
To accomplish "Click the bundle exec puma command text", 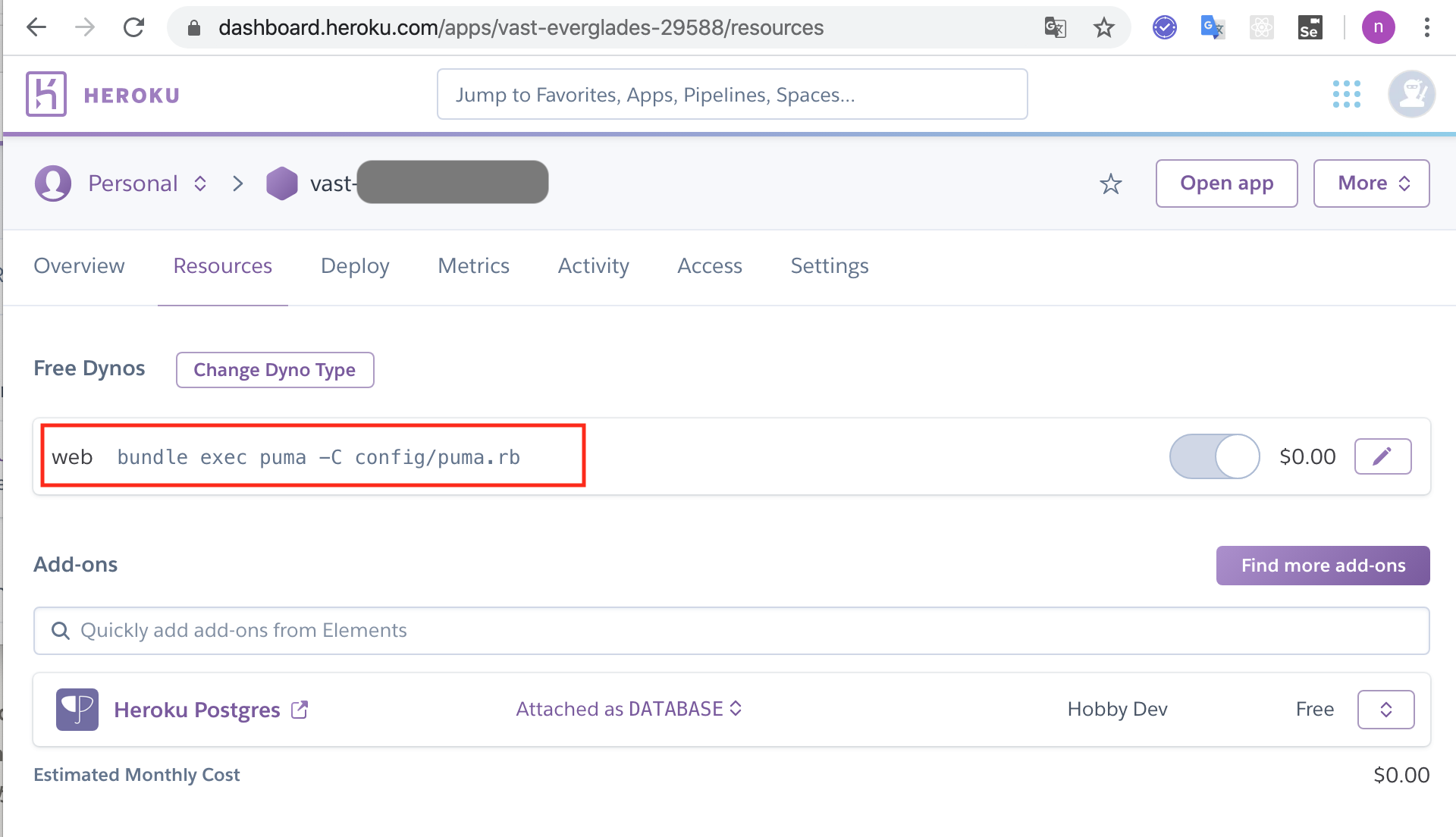I will point(318,457).
